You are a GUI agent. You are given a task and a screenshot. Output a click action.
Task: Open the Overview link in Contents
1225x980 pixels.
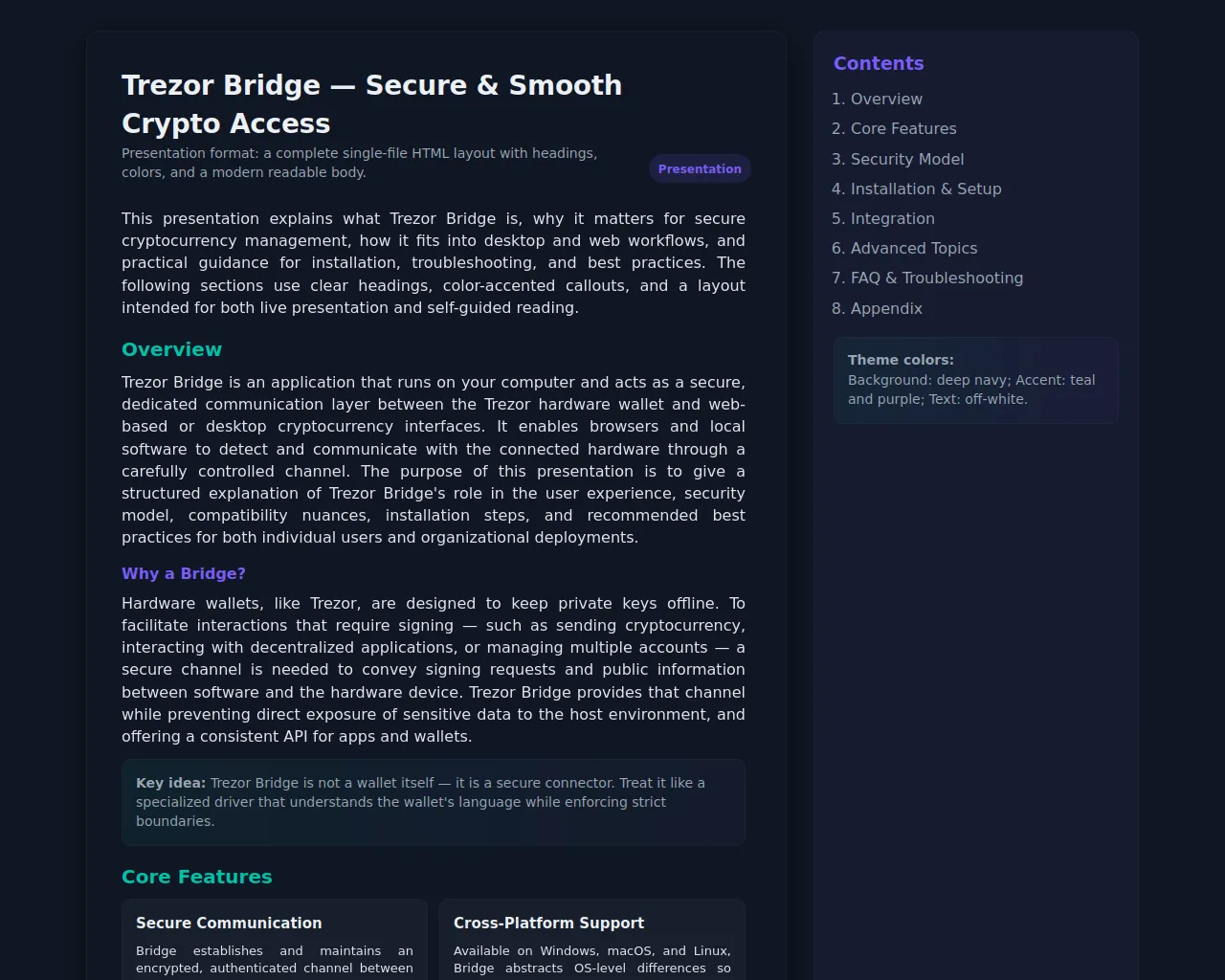(x=886, y=99)
